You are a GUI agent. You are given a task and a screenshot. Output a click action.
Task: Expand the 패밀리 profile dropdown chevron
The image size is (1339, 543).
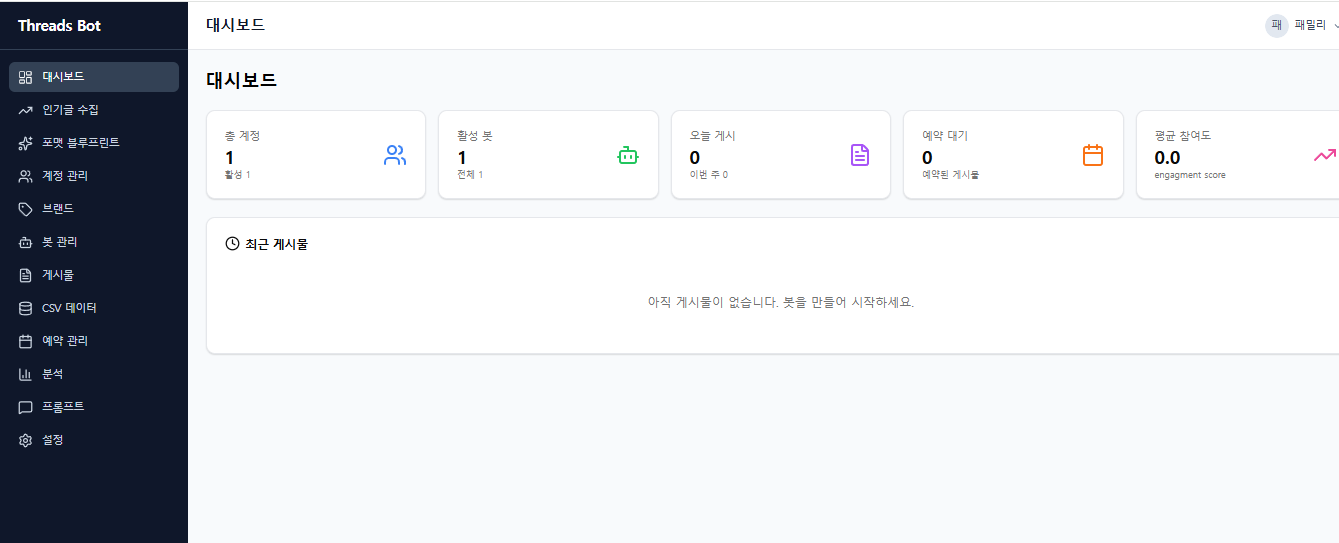click(1335, 25)
